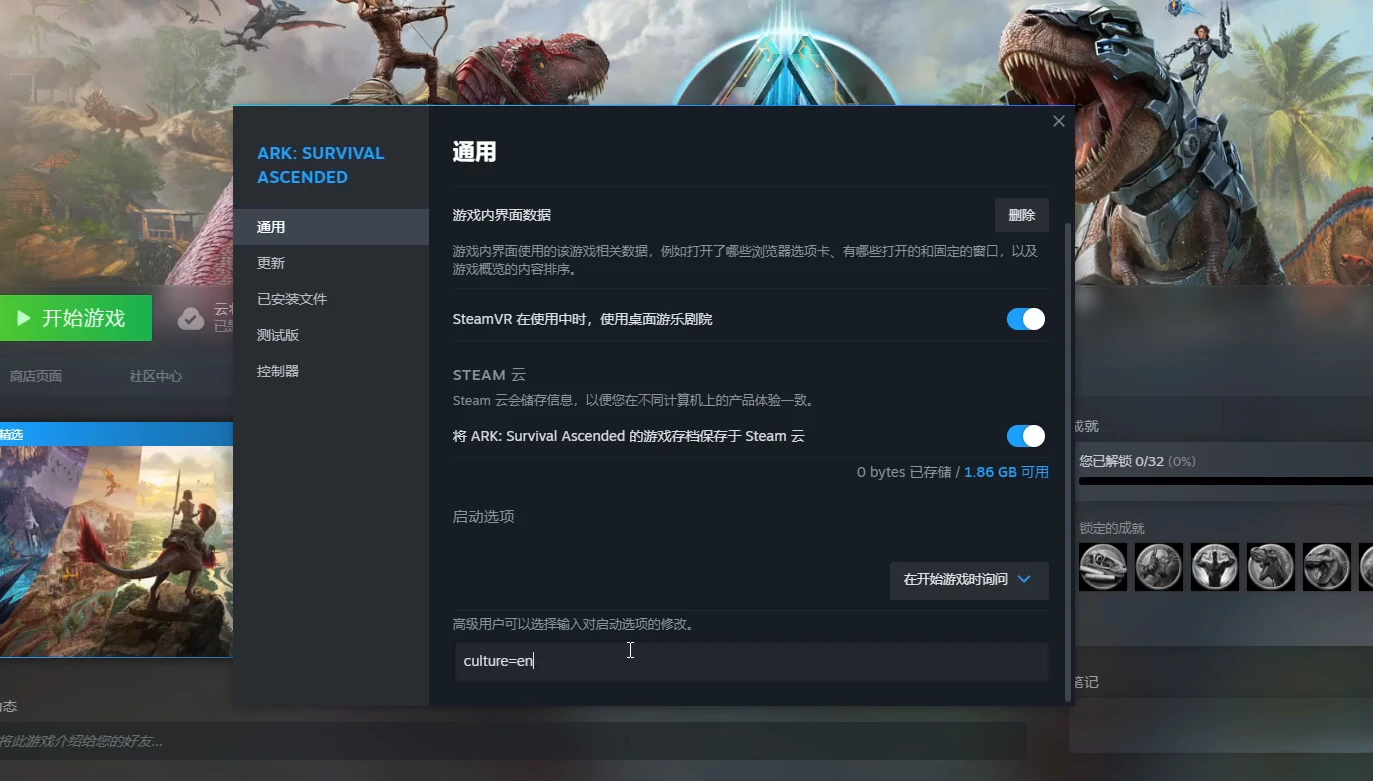
Task: Click the 锁定的成就 heading
Action: click(1112, 528)
